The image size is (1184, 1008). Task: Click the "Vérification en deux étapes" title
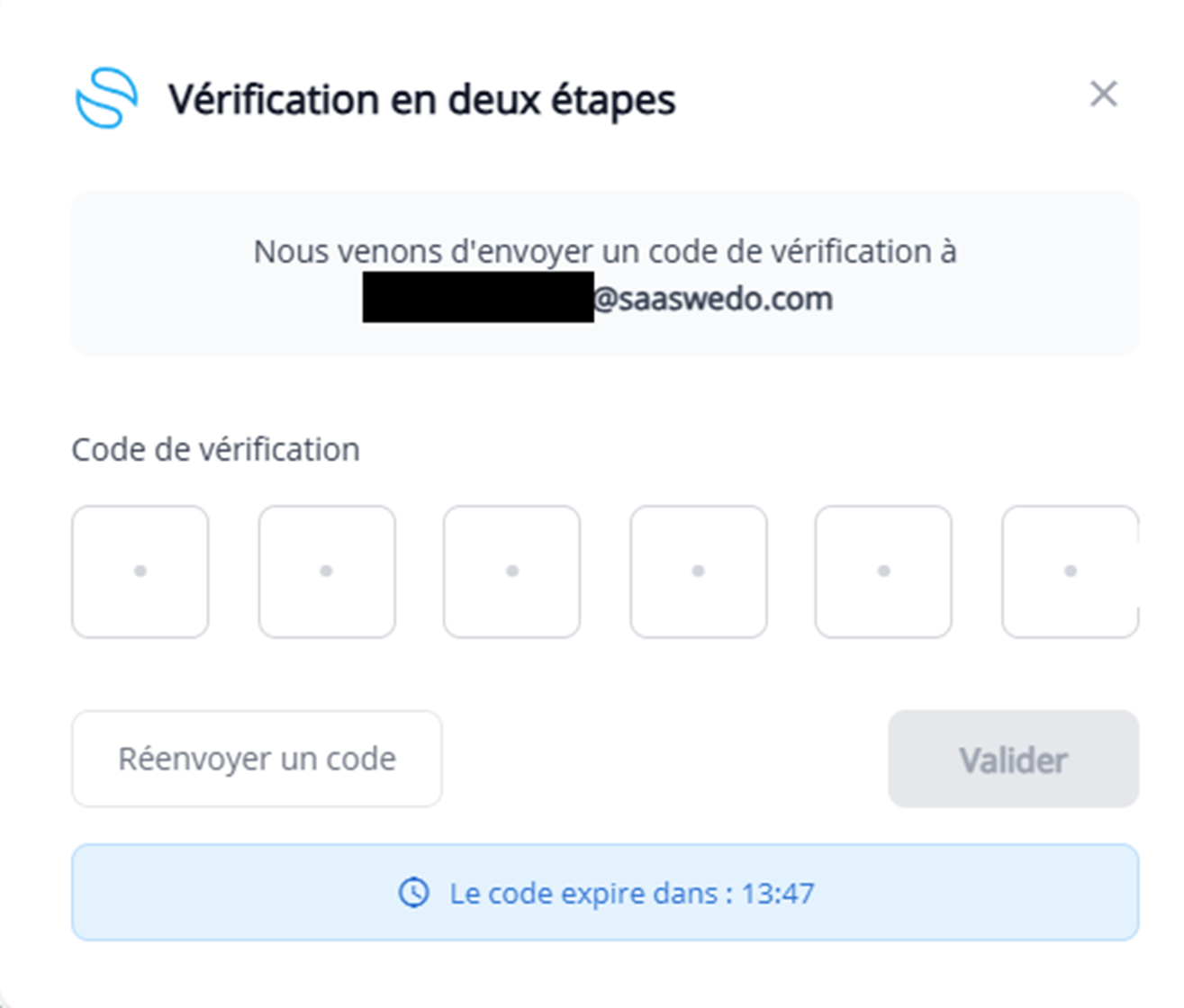421,99
